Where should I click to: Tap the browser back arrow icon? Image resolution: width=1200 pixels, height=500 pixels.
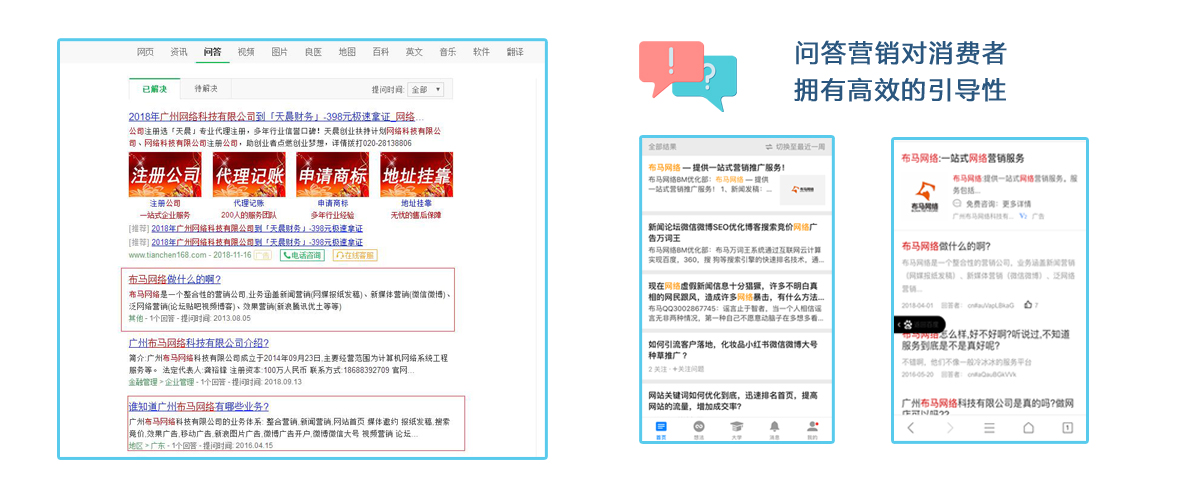[910, 428]
